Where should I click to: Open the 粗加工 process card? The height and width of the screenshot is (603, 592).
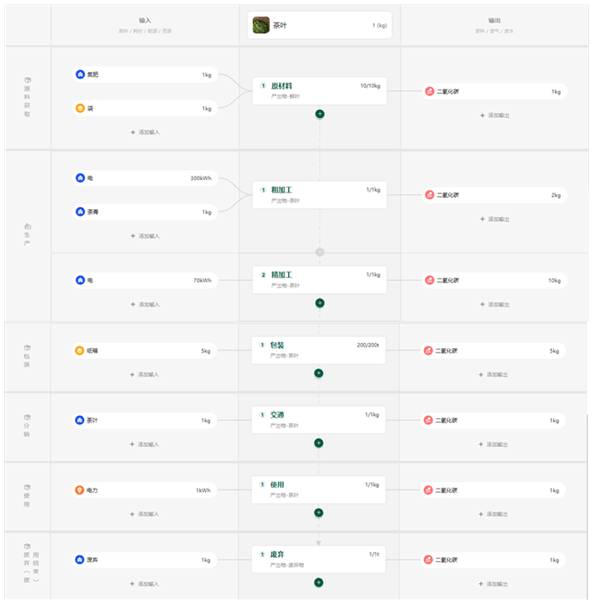tap(320, 195)
